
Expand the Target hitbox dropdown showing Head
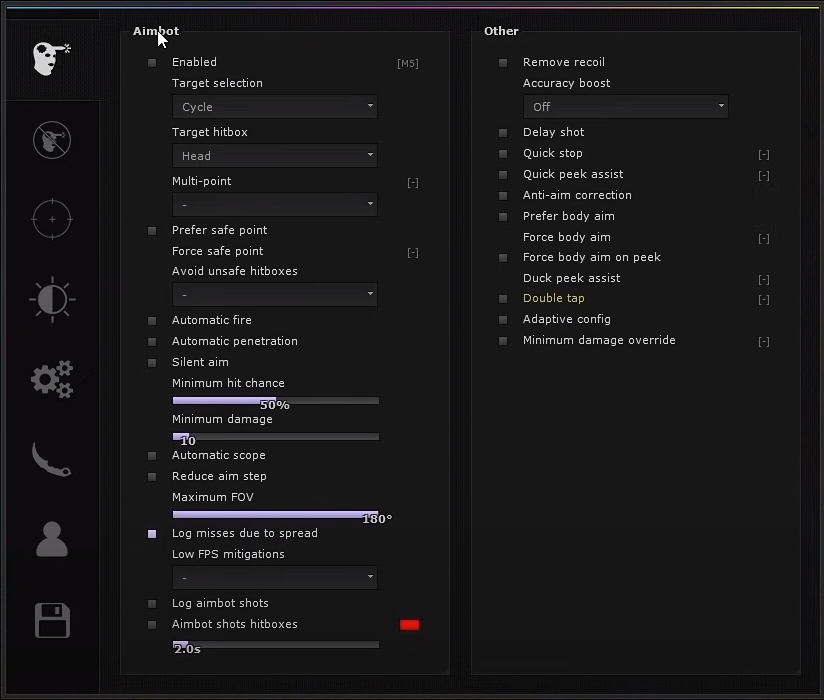pos(275,156)
